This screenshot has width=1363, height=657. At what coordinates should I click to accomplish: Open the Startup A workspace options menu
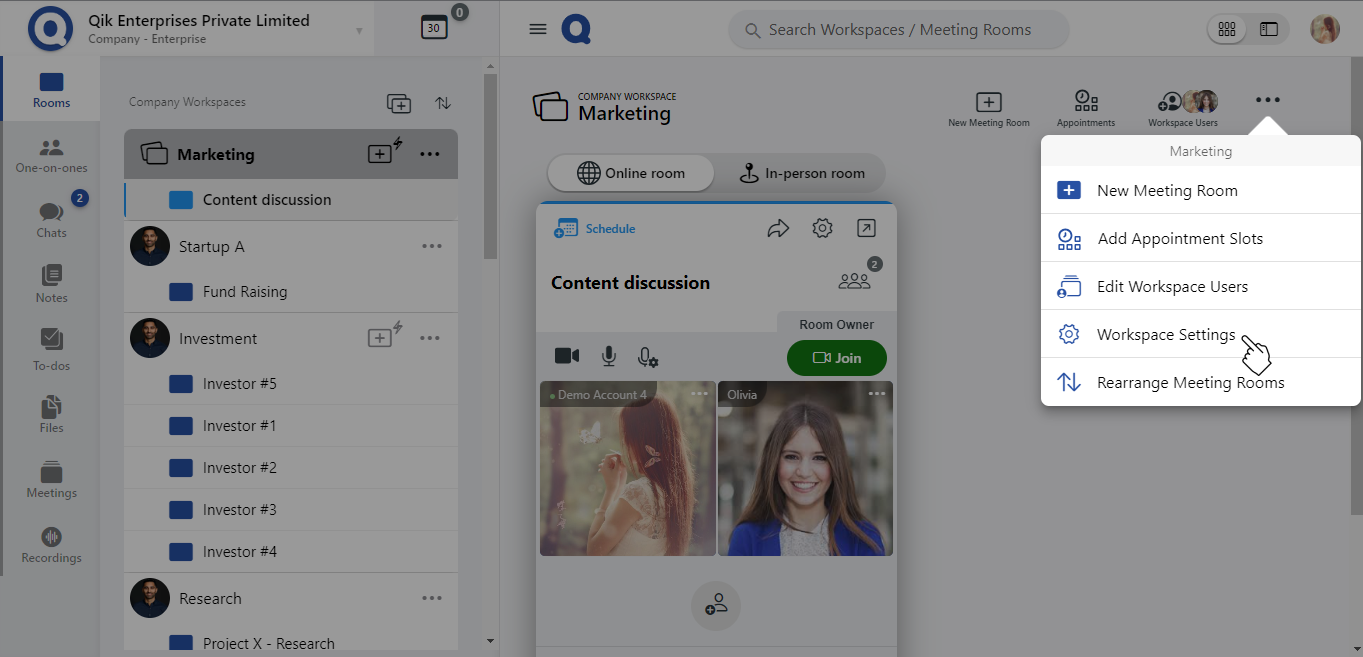coord(432,246)
